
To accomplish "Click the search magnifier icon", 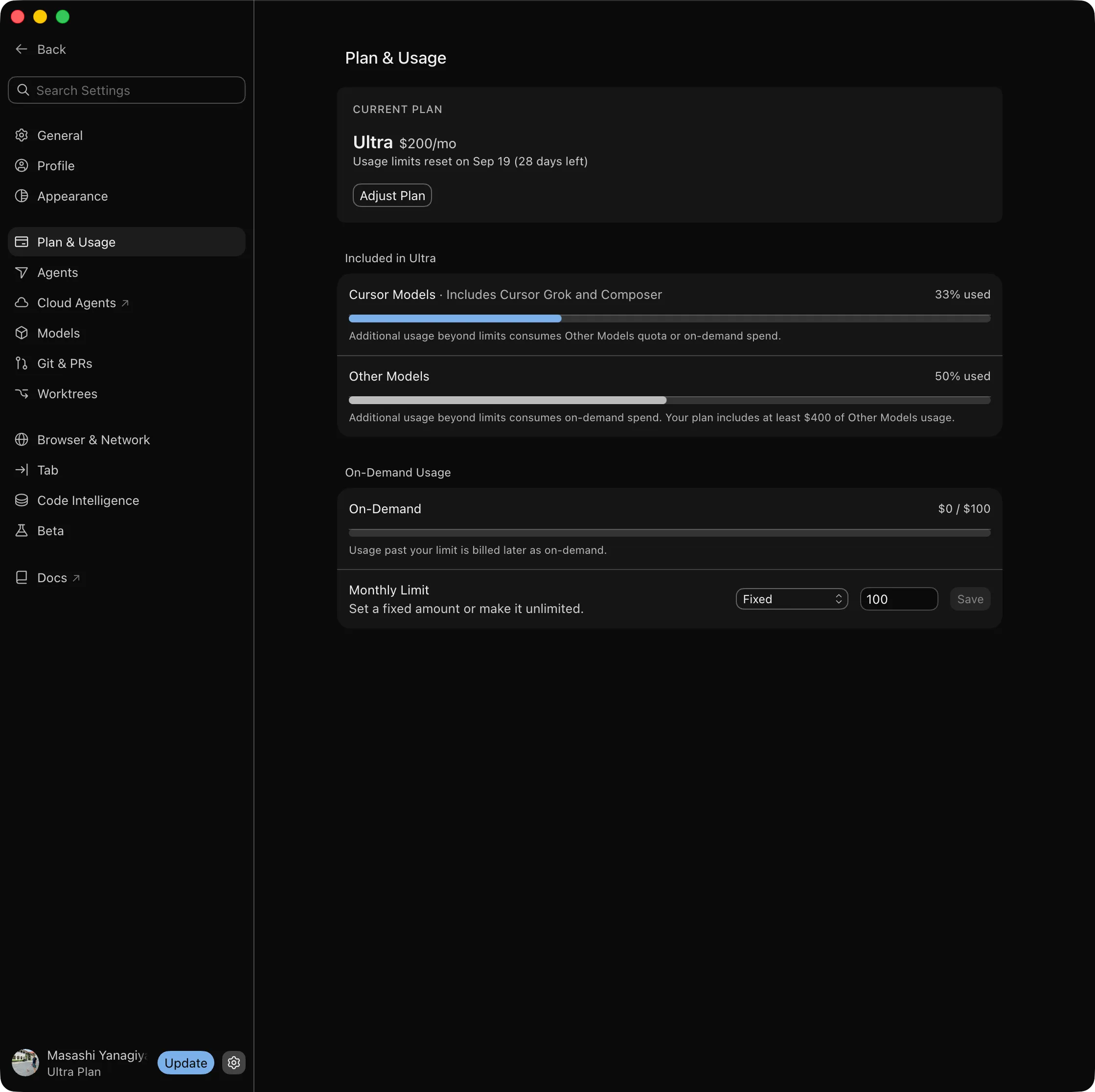I will pos(23,90).
